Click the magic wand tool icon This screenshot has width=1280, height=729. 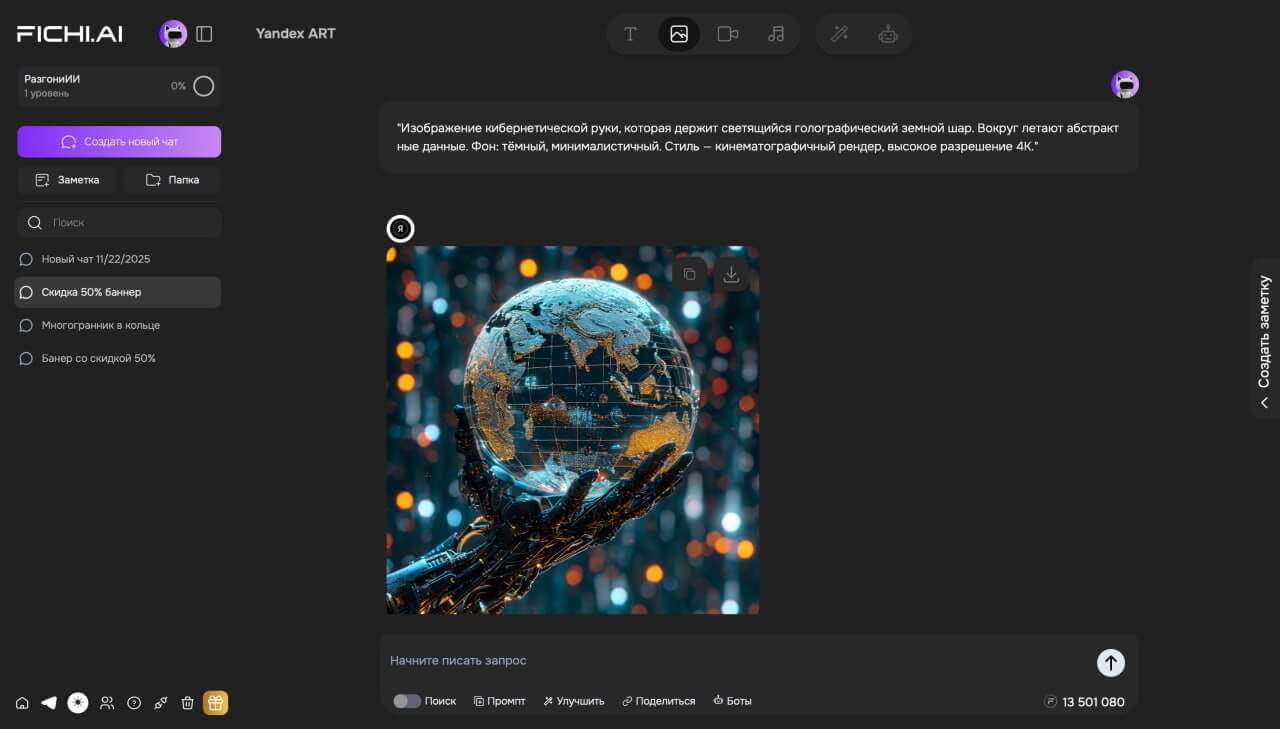coord(840,34)
